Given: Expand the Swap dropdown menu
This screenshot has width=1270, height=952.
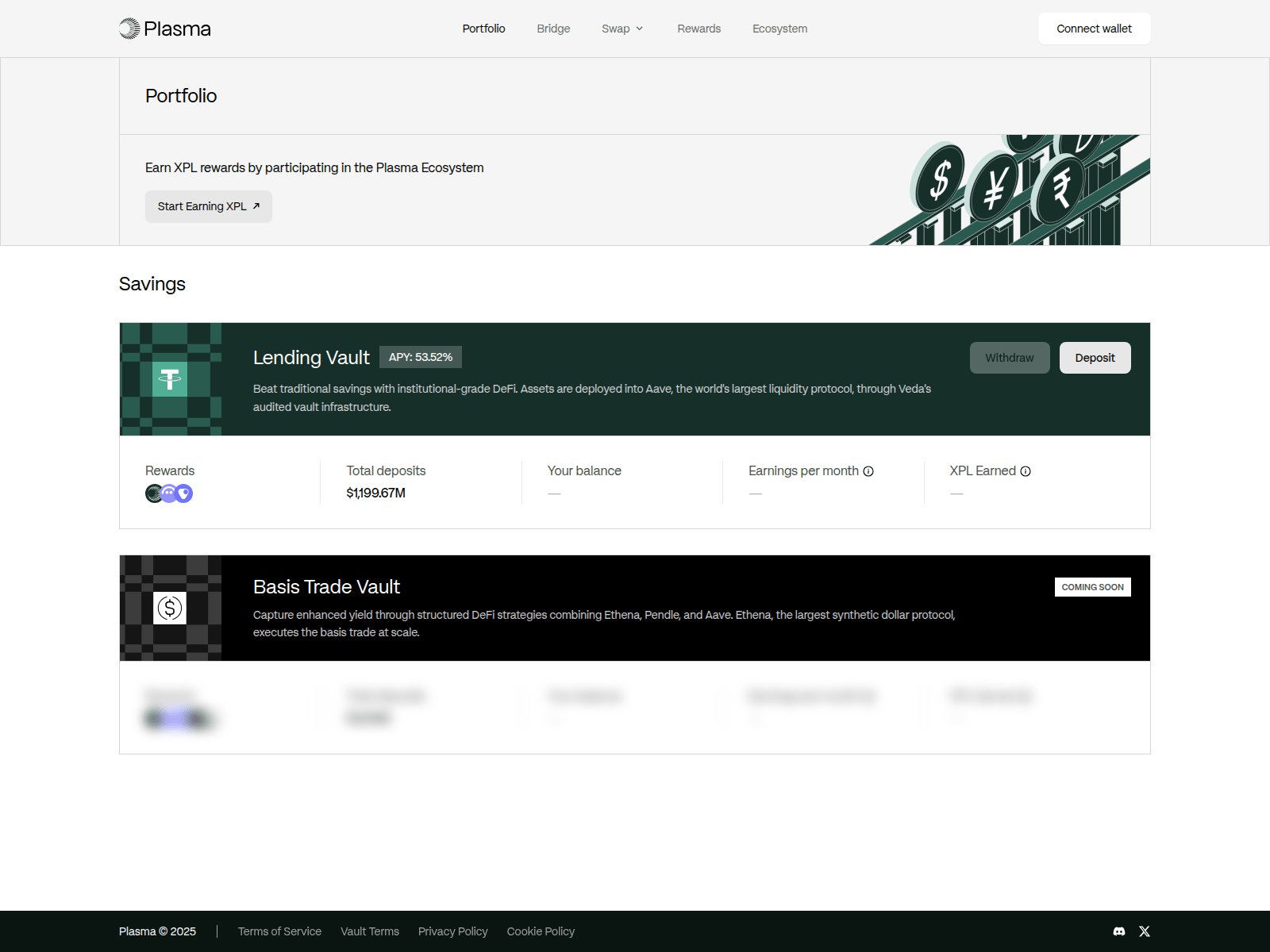Looking at the screenshot, I should 622,29.
